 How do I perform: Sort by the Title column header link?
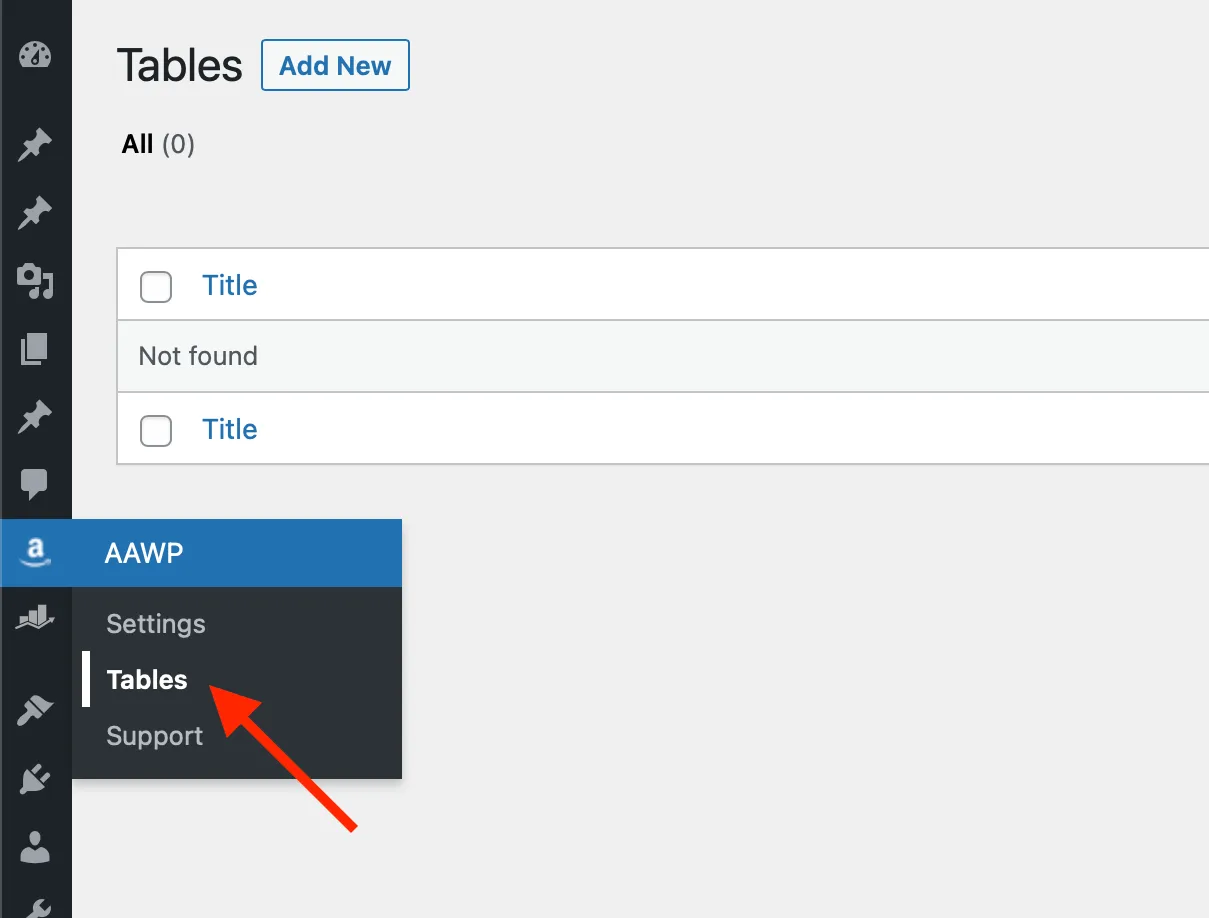click(x=230, y=286)
